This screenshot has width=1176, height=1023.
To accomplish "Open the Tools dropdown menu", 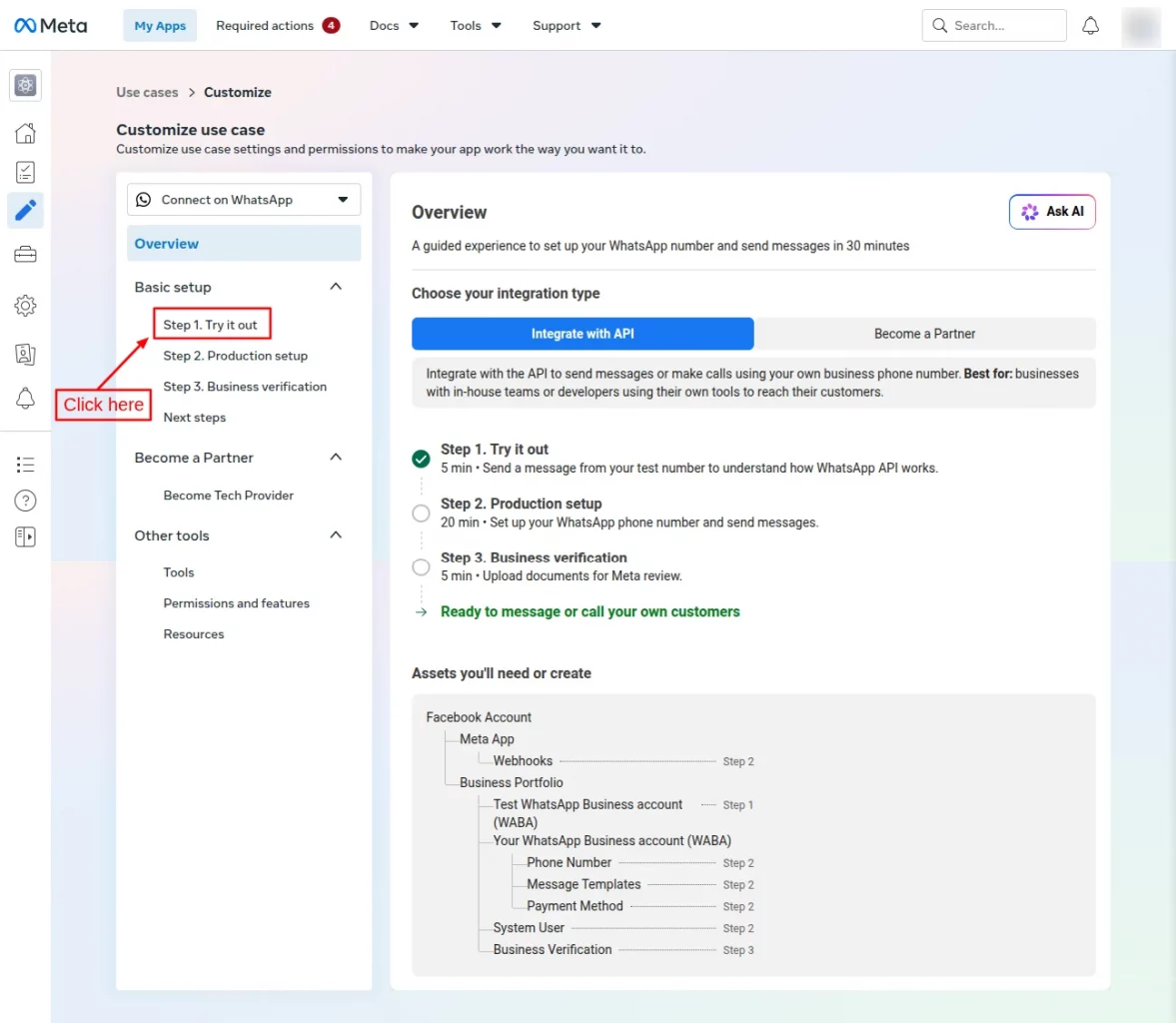I will [476, 26].
